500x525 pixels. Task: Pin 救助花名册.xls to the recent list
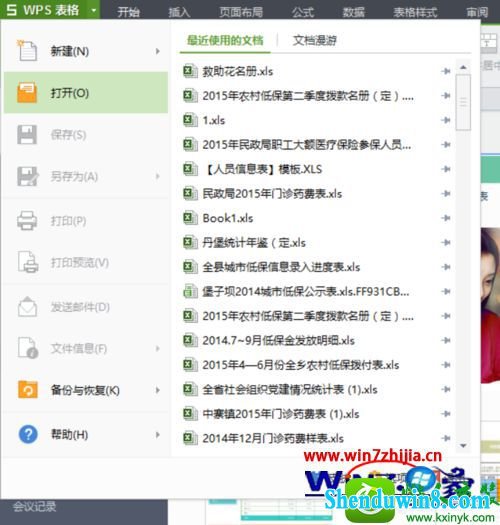(x=446, y=71)
